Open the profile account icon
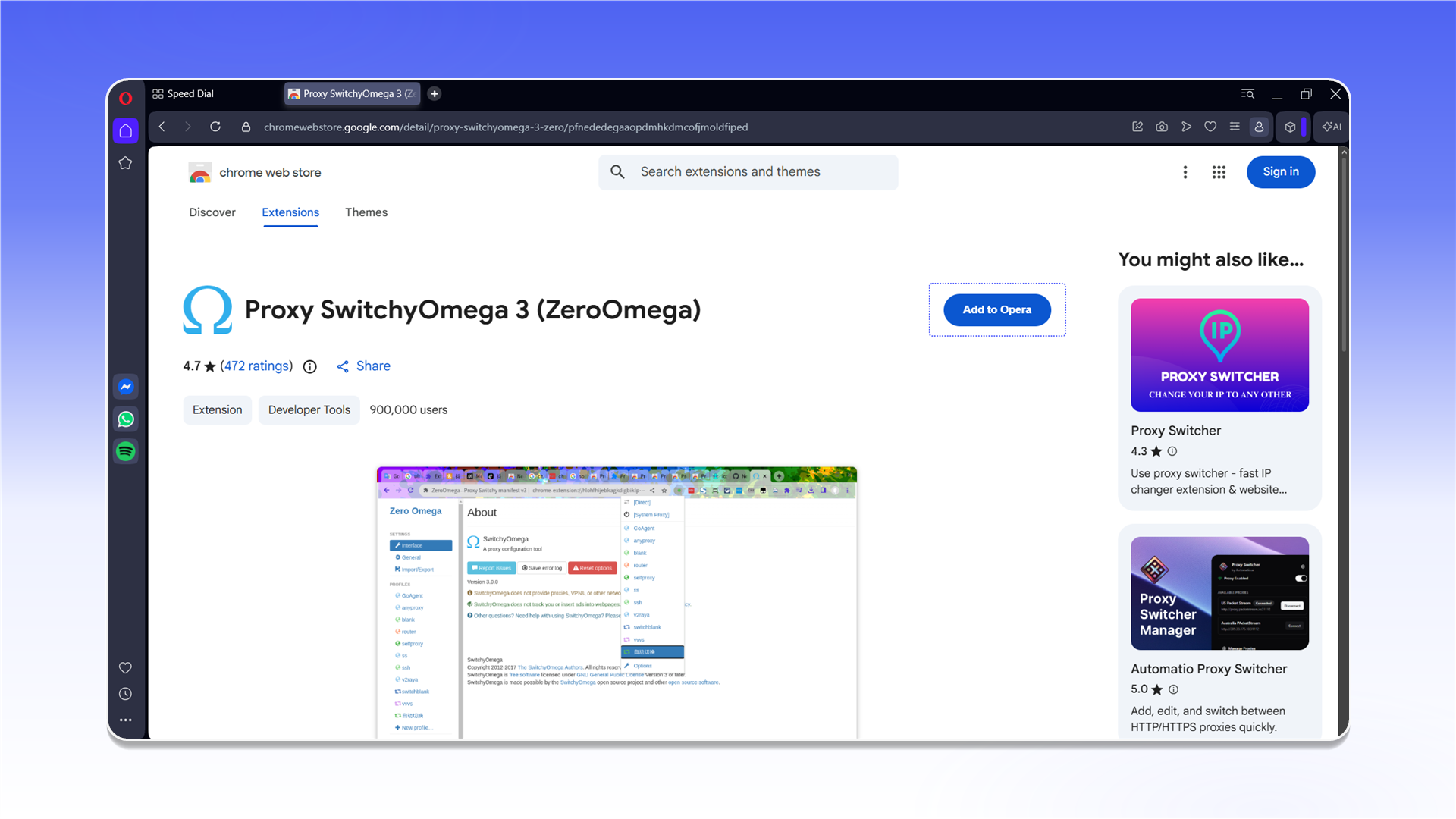The height and width of the screenshot is (819, 1456). tap(1259, 127)
